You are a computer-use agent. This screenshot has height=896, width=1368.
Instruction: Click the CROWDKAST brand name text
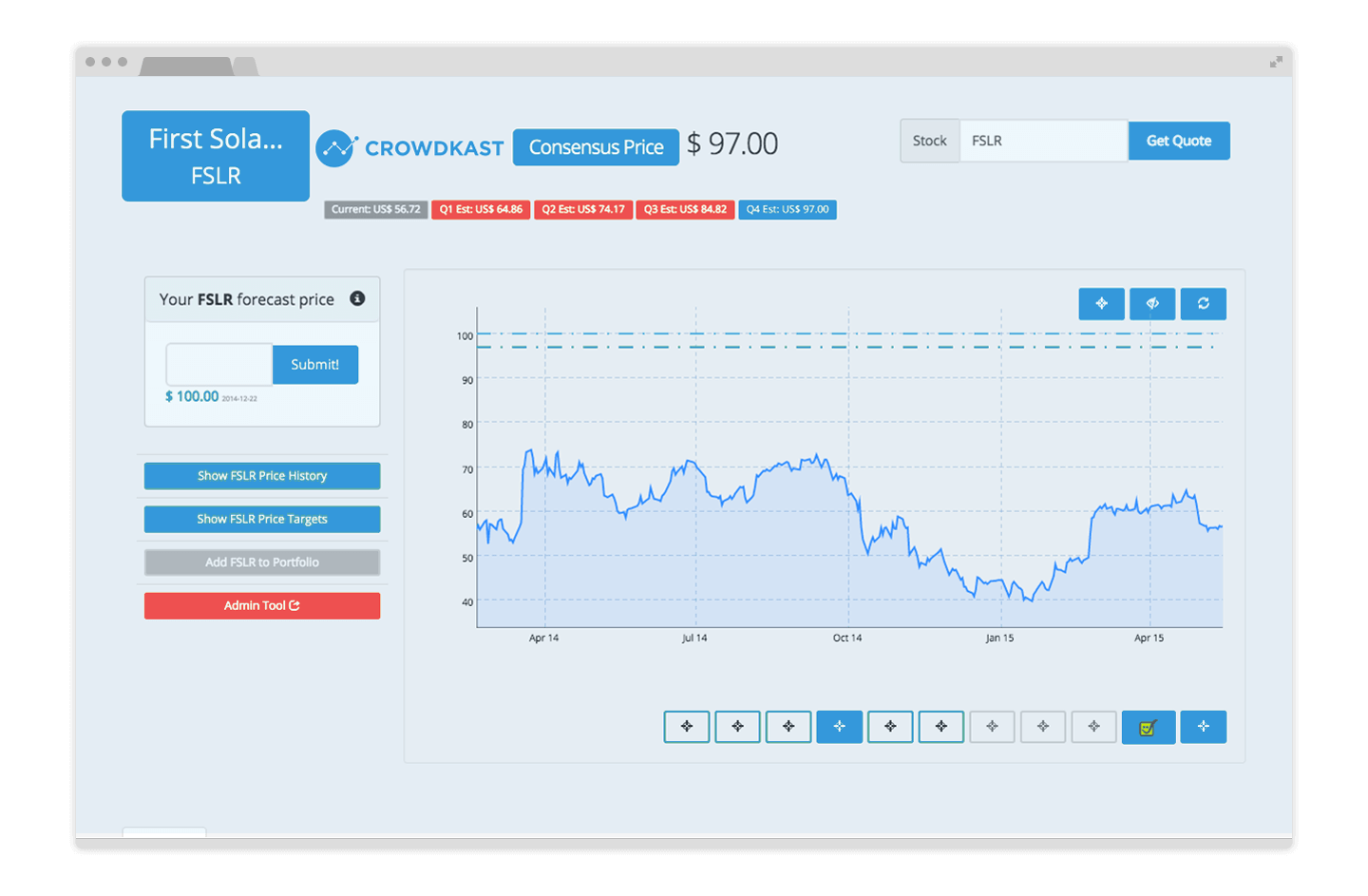pyautogui.click(x=434, y=148)
